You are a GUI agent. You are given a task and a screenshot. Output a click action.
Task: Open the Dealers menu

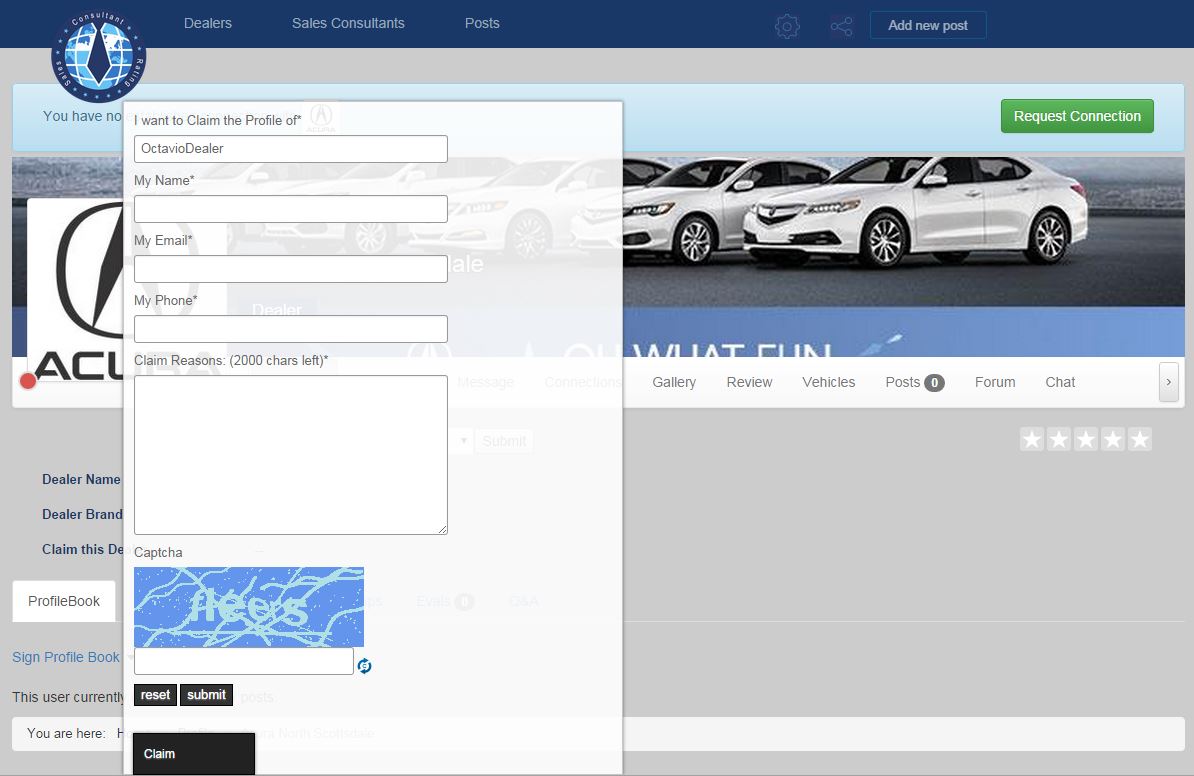click(x=208, y=24)
